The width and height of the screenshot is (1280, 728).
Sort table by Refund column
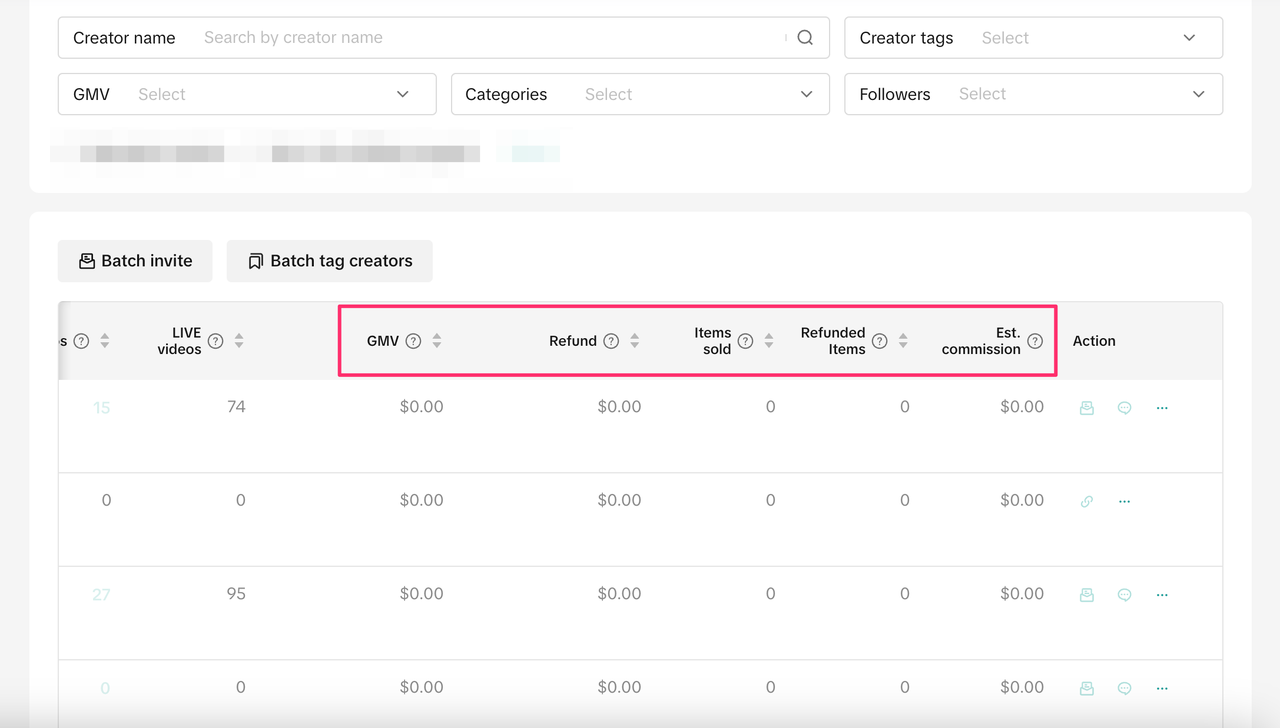635,341
